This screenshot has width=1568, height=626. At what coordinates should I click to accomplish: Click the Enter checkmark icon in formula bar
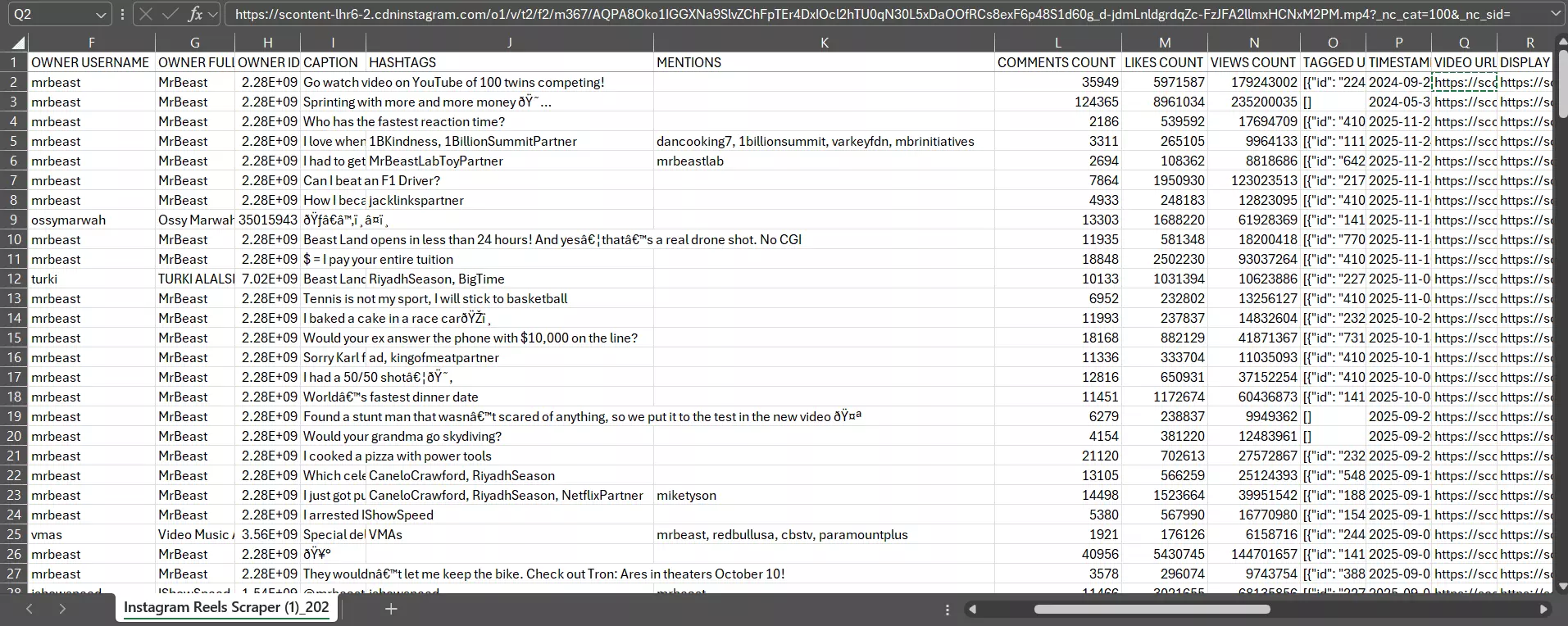click(x=170, y=14)
